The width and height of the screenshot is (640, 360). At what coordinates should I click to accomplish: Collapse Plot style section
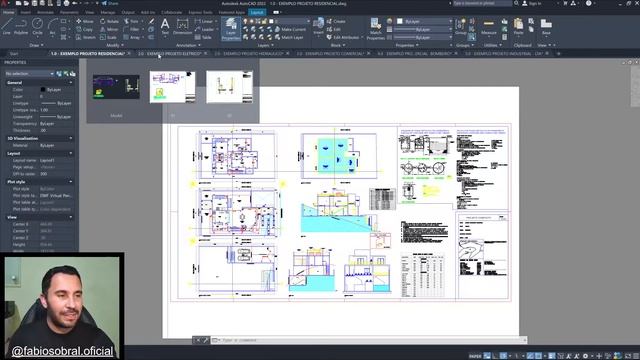(x=71, y=182)
